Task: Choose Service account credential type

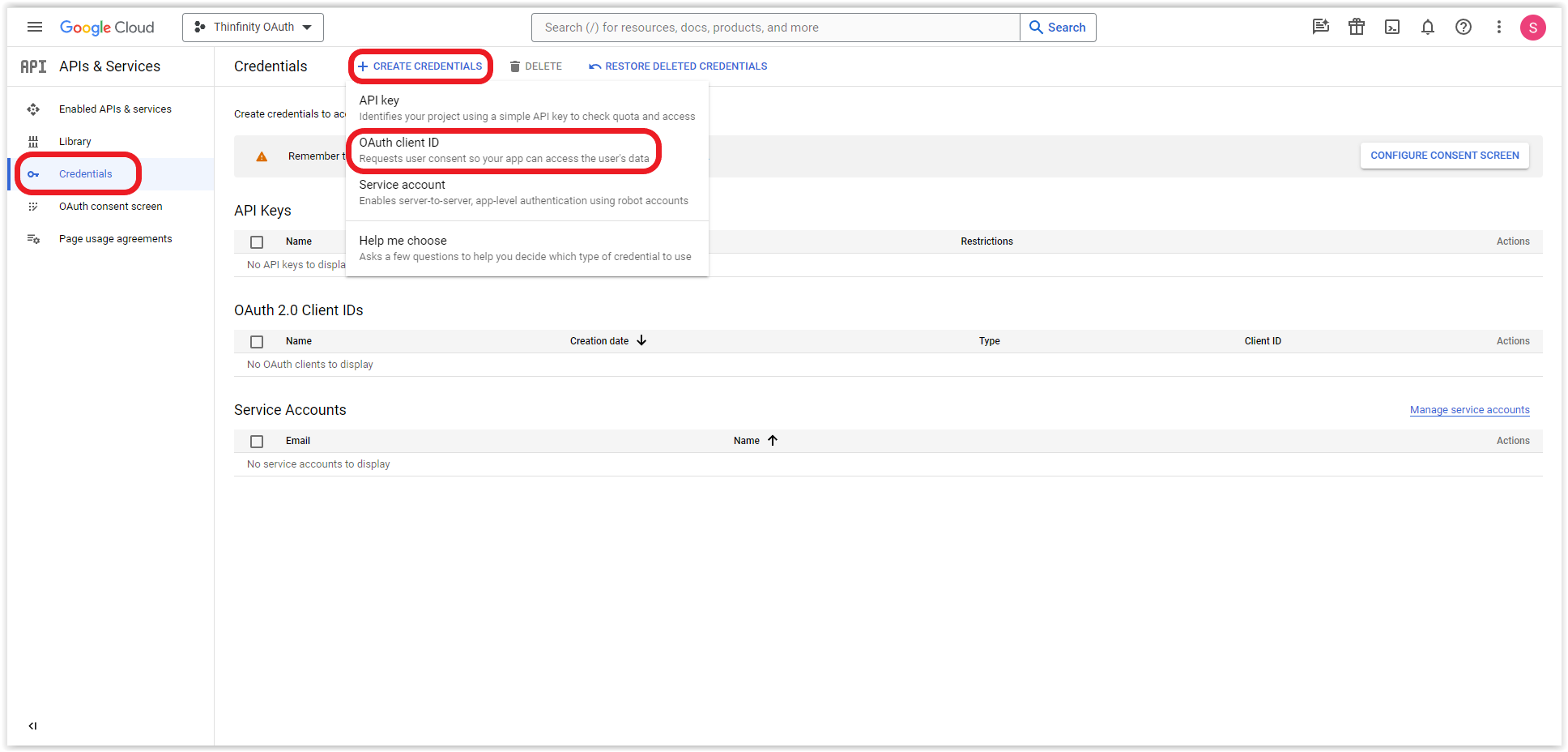Action: (402, 185)
